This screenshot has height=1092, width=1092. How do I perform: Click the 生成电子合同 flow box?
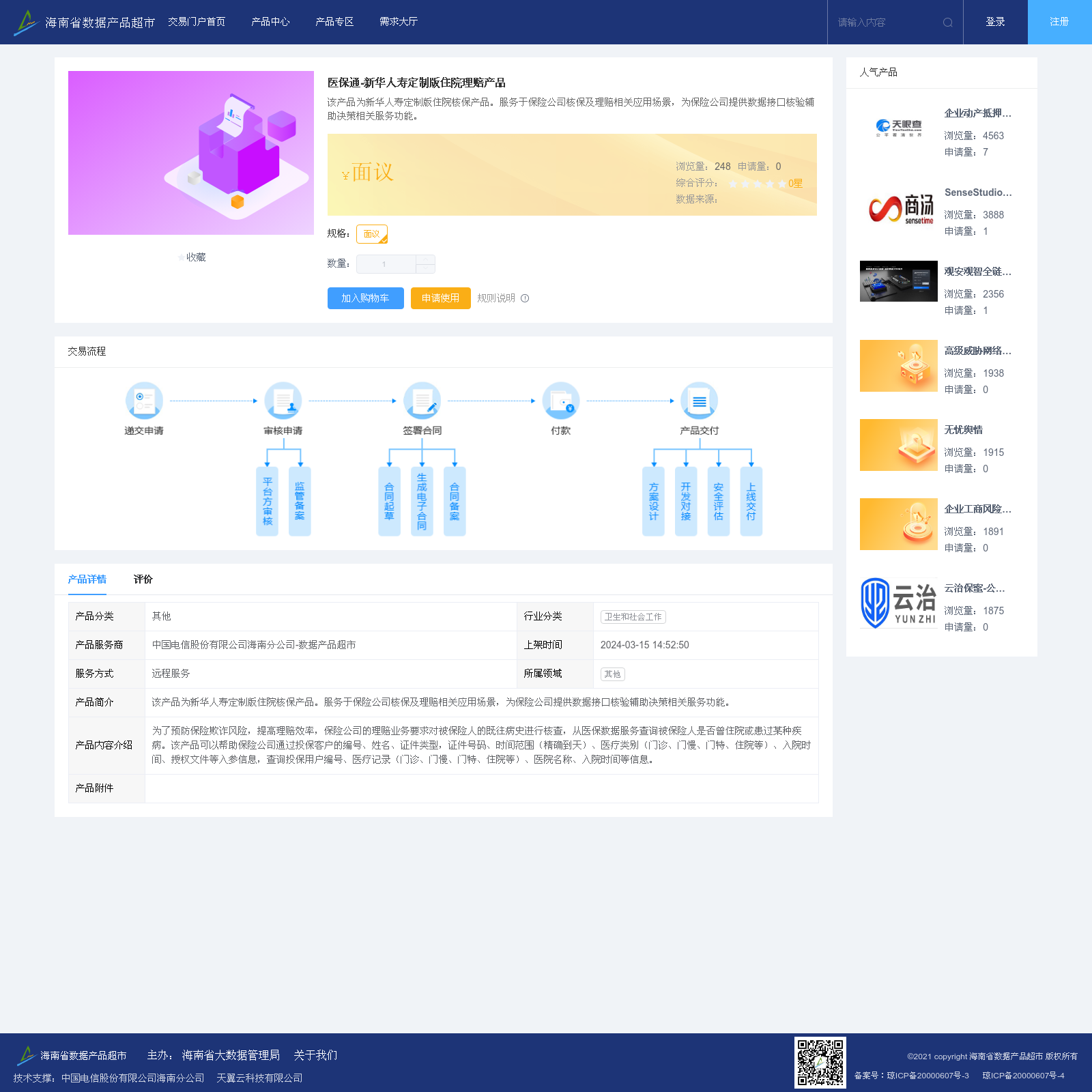(422, 501)
